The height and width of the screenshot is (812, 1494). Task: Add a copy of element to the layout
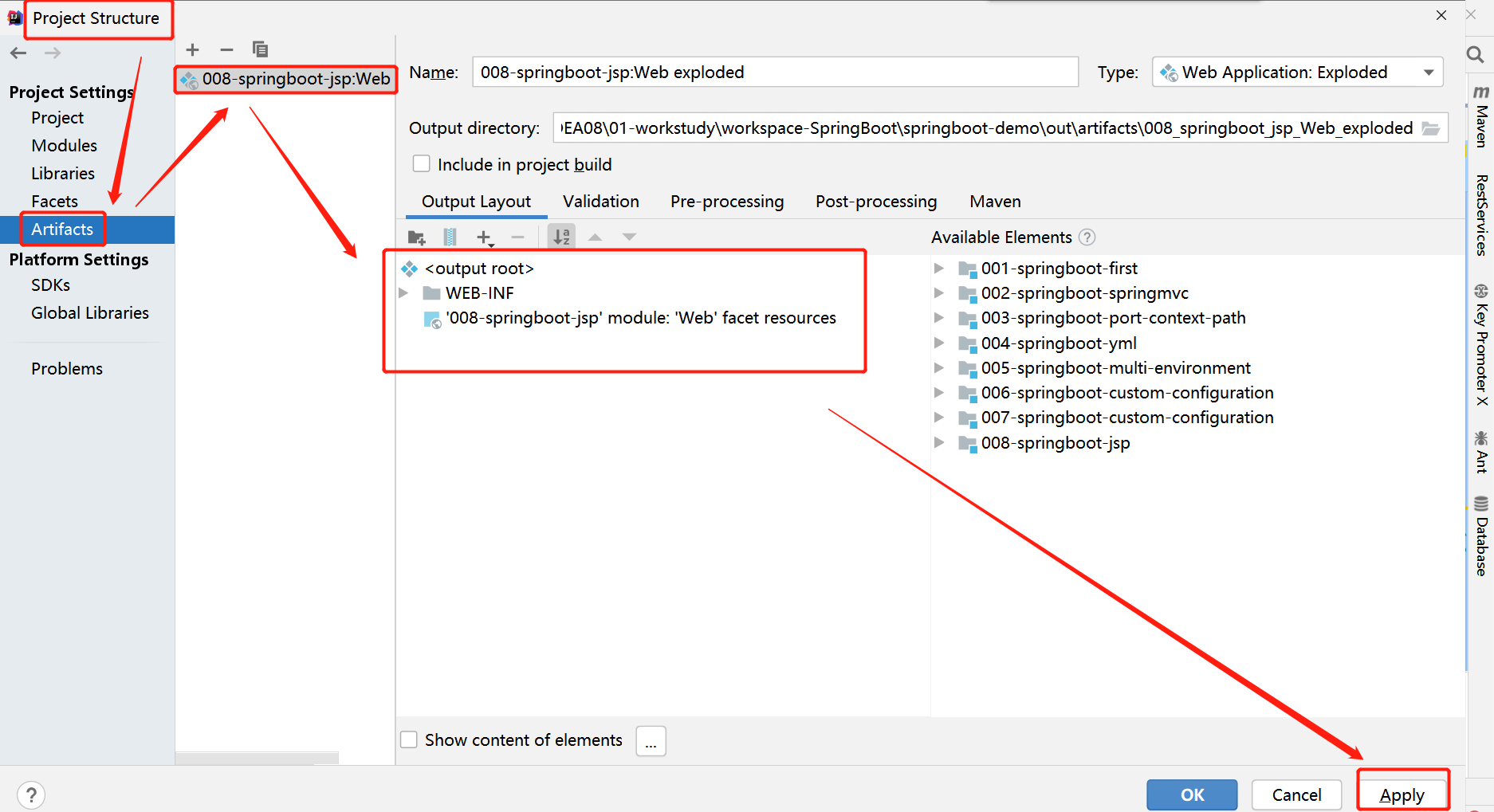(x=484, y=237)
